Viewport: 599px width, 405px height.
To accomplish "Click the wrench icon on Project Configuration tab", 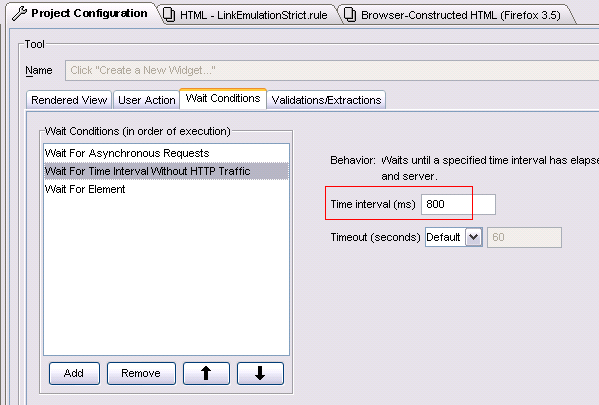I will 19,13.
